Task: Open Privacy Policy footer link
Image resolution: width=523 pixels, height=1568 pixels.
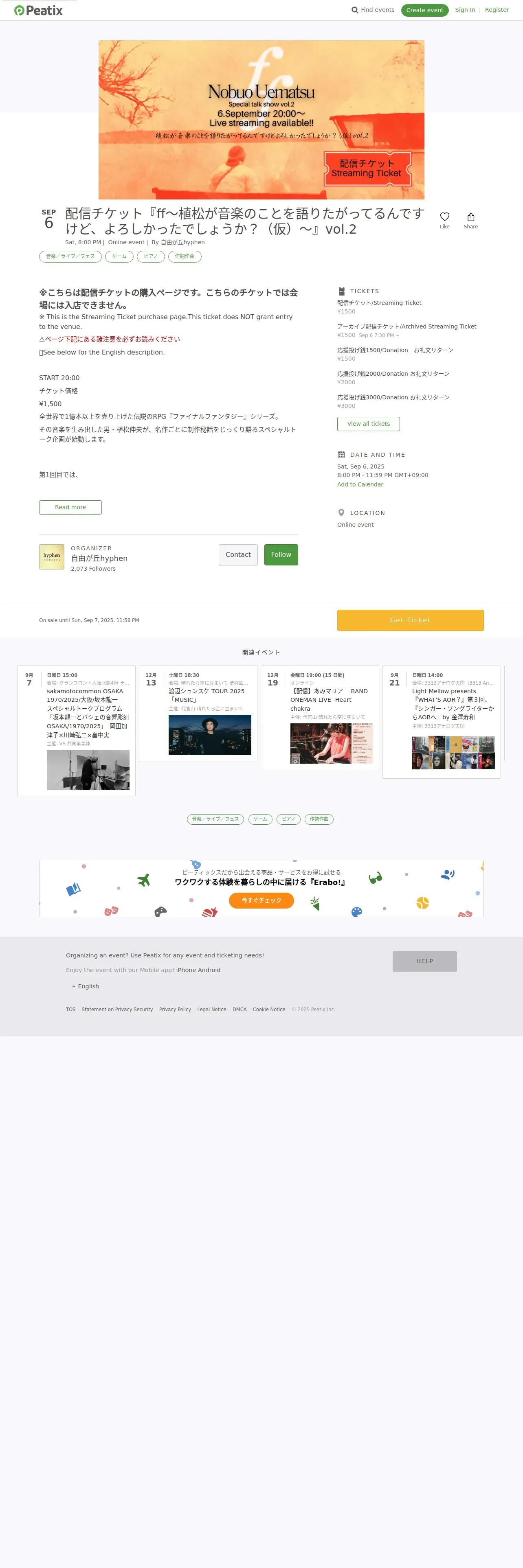Action: [175, 1009]
